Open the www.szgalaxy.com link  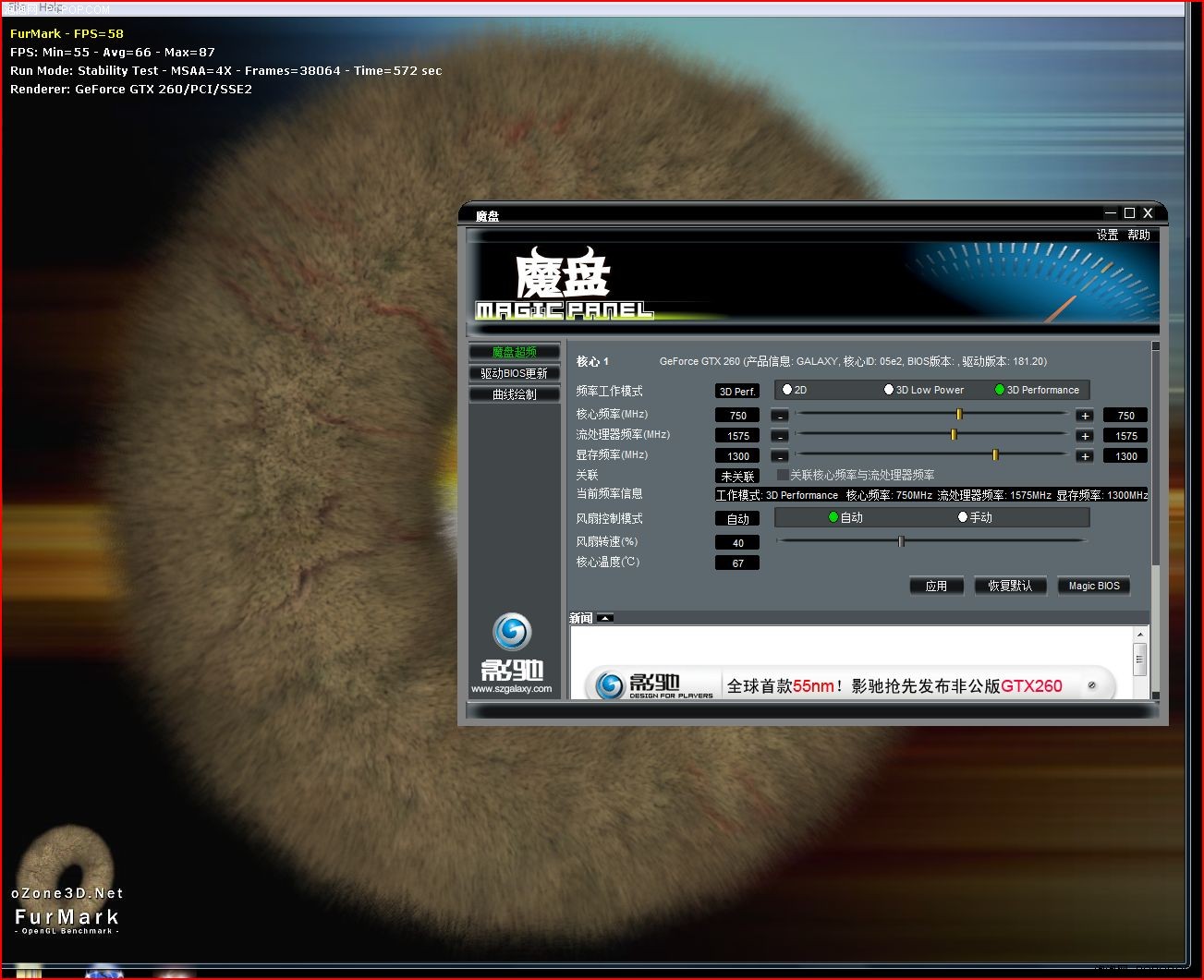tap(511, 688)
